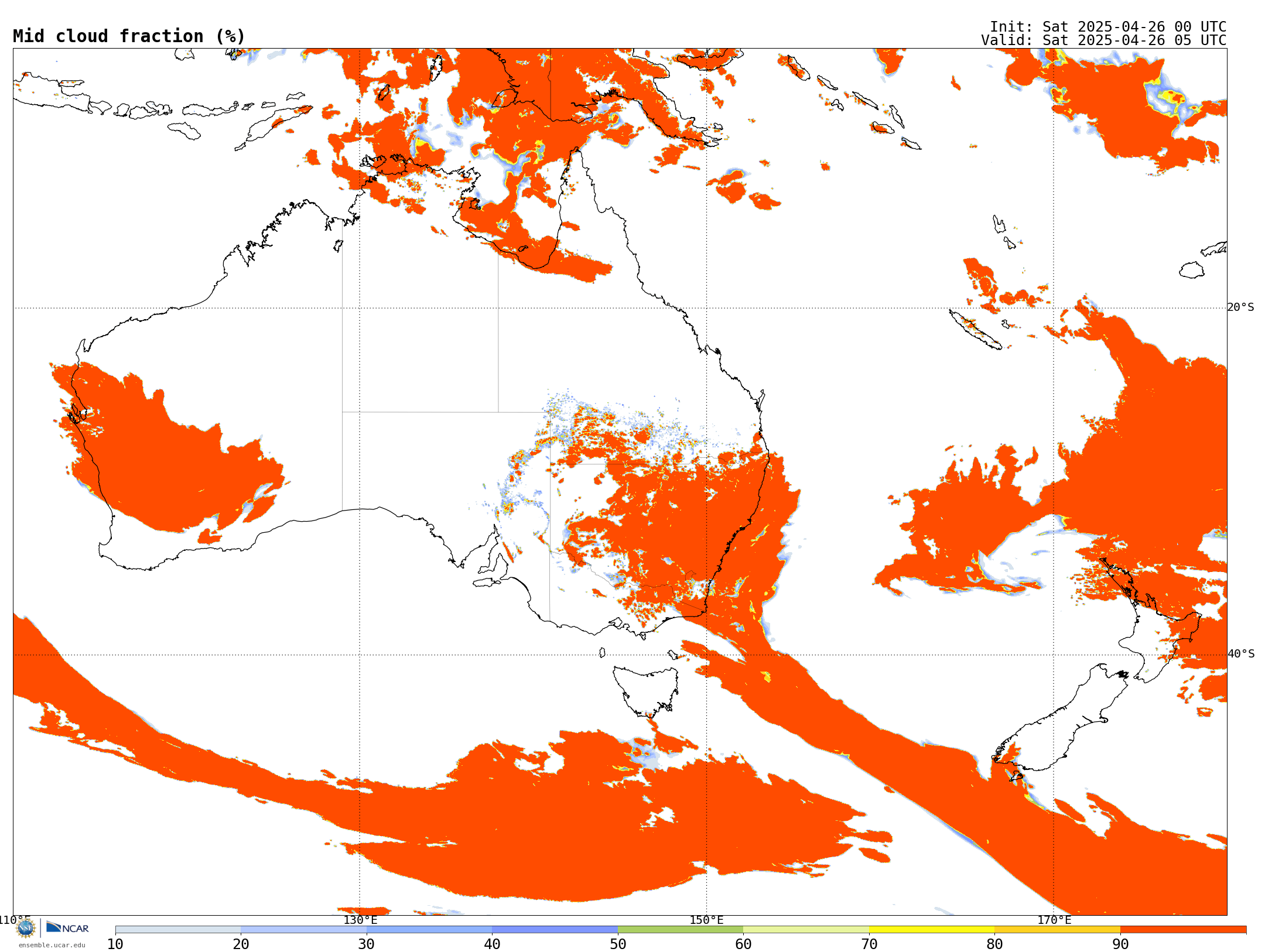Click the colorbar tick label 30
Viewport: 1265px width, 952px height.
[x=367, y=944]
